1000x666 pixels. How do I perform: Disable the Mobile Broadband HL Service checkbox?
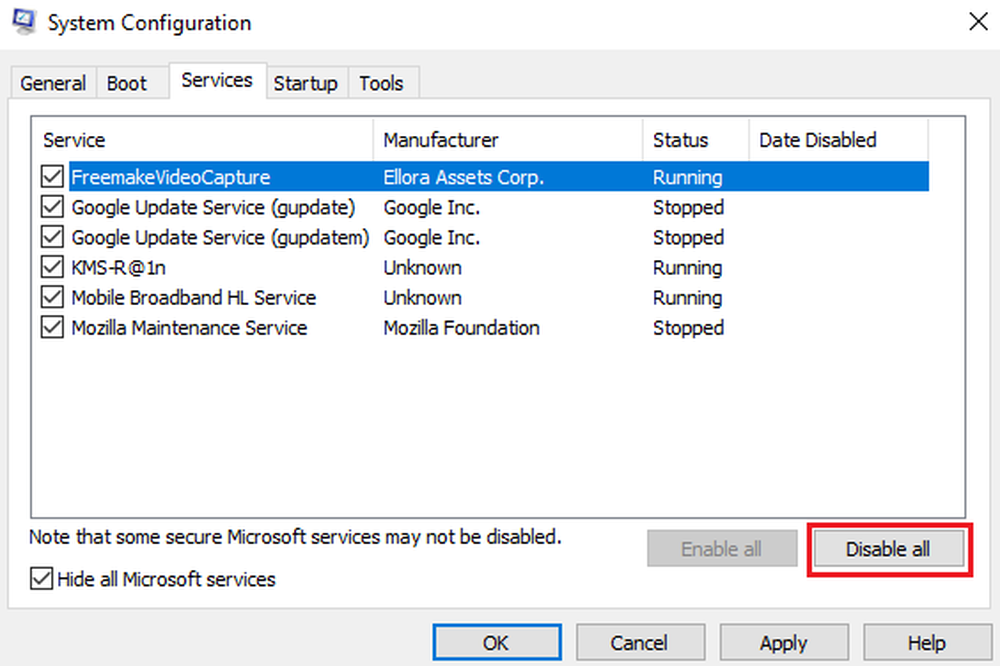coord(52,298)
